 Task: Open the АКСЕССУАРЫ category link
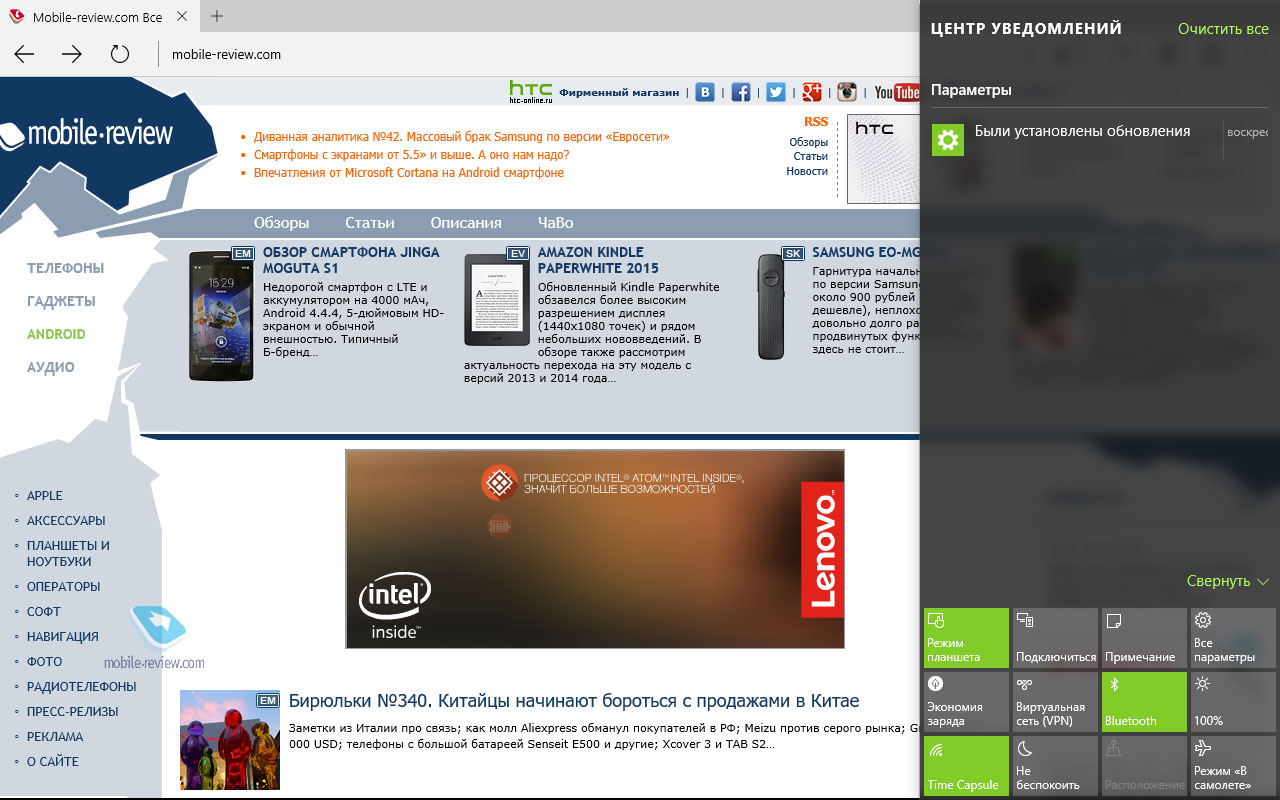(x=66, y=521)
